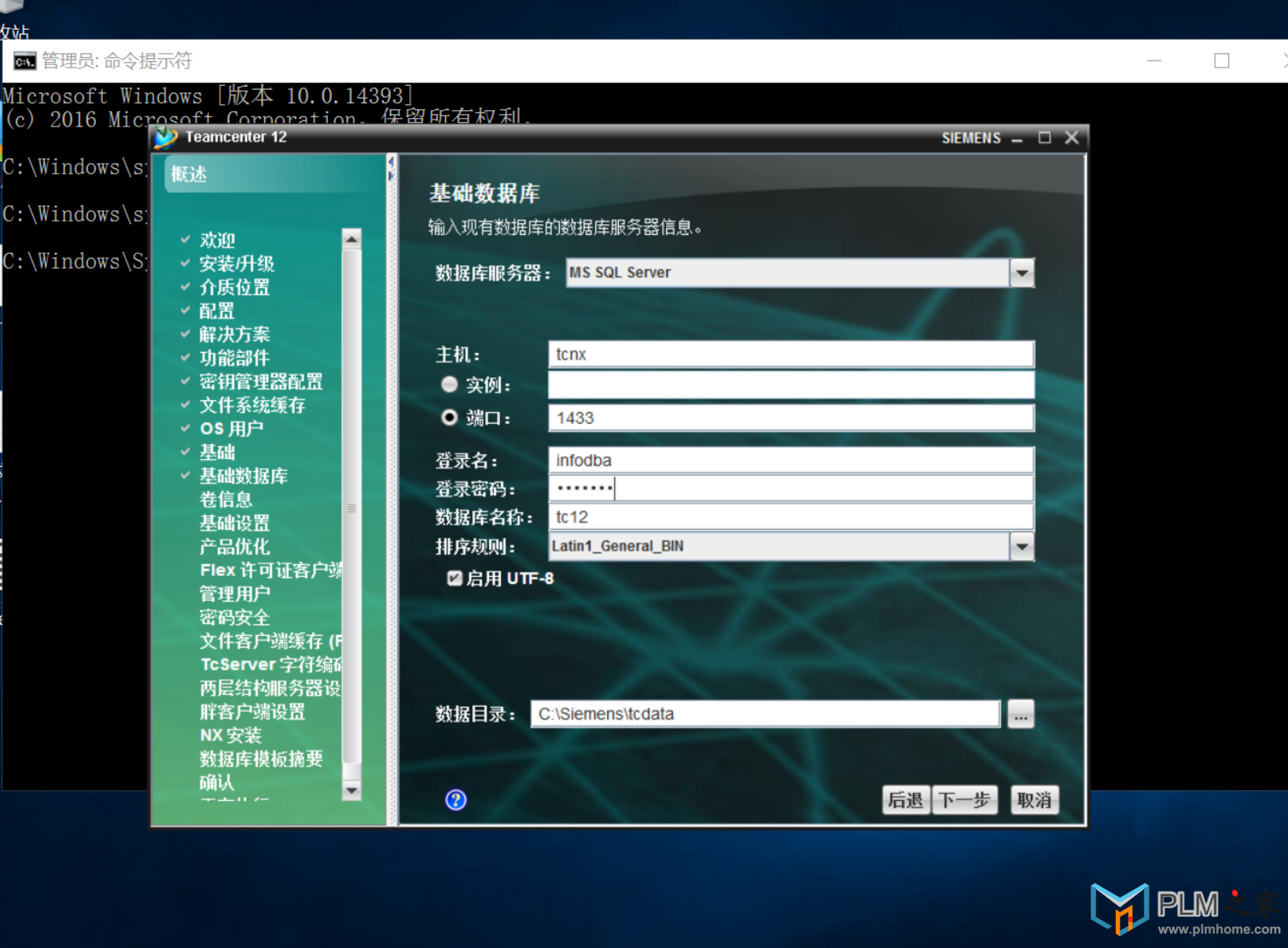Select 欢迎 step in sidebar

pyautogui.click(x=217, y=240)
